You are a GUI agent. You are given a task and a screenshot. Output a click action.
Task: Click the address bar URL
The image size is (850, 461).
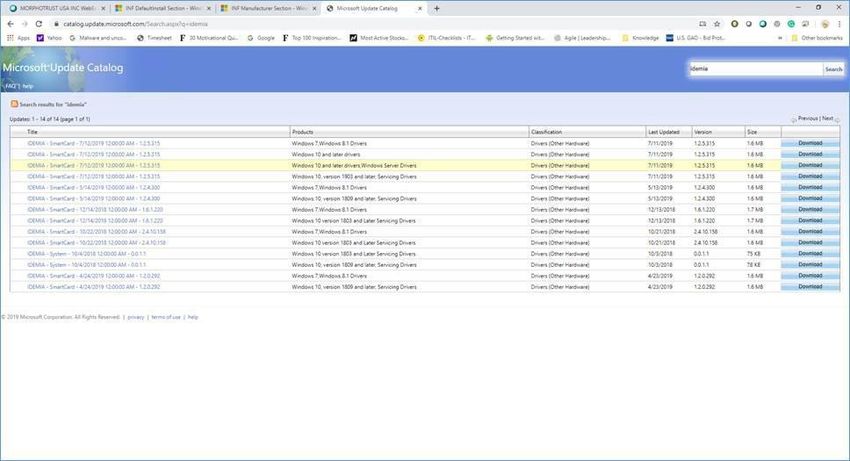[136, 24]
